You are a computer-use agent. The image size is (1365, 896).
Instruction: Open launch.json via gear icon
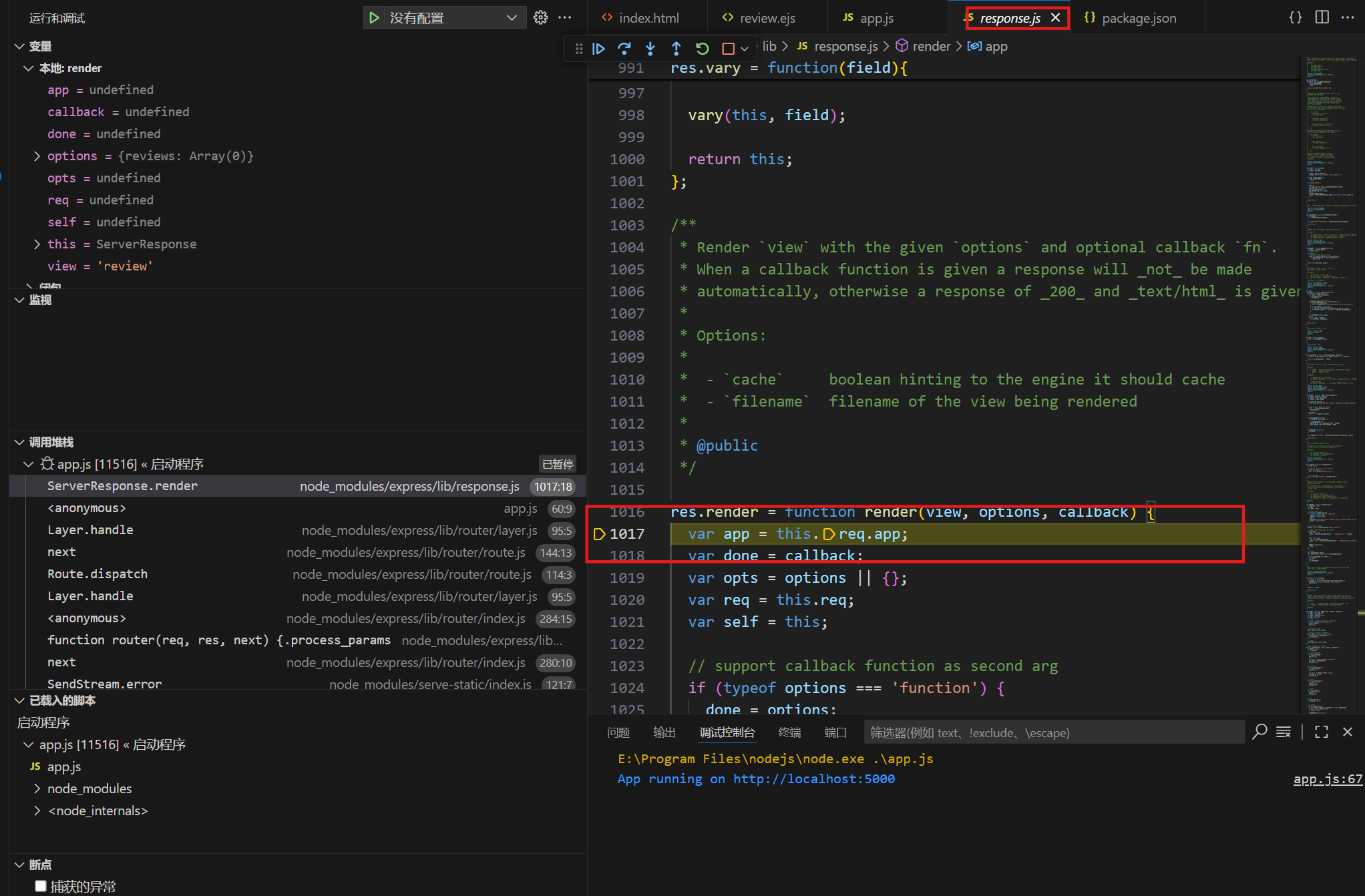(540, 18)
